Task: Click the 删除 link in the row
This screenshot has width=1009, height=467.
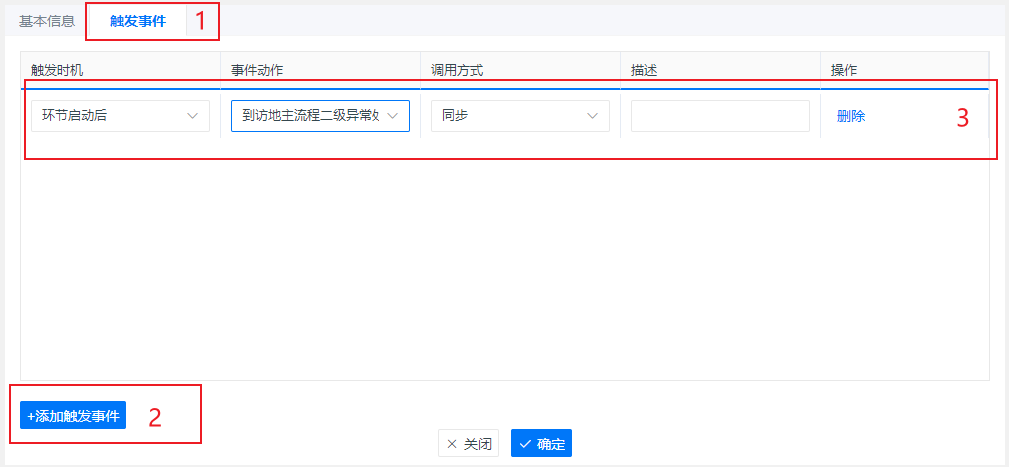Action: [x=851, y=116]
